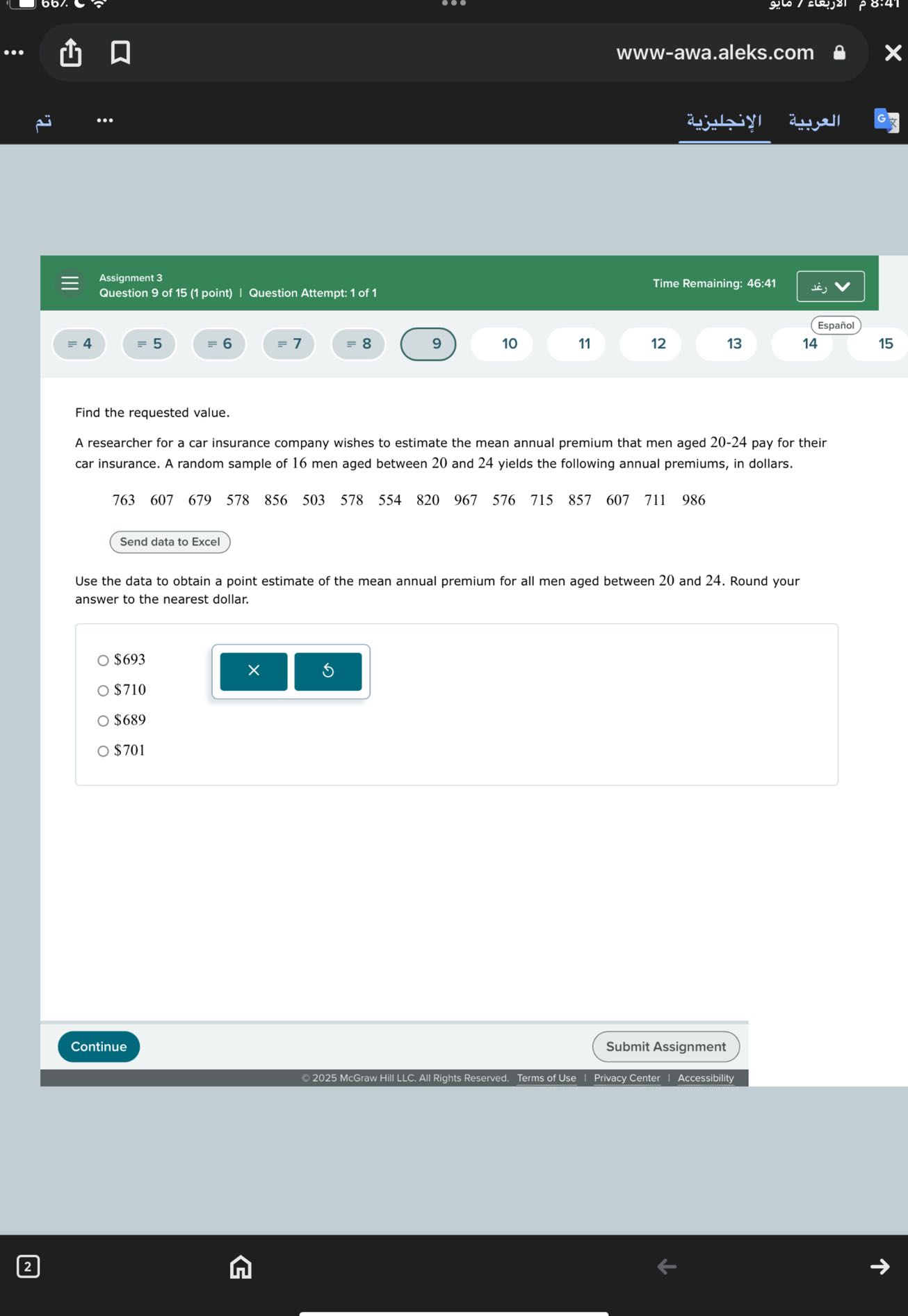Click the Continue button

(x=99, y=1047)
